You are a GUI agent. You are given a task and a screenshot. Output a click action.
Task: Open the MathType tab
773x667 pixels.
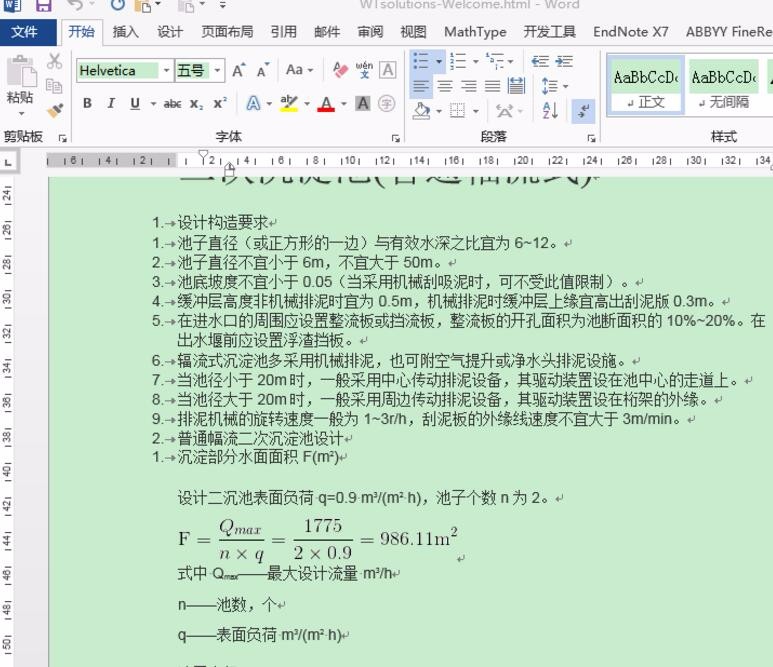pyautogui.click(x=475, y=32)
